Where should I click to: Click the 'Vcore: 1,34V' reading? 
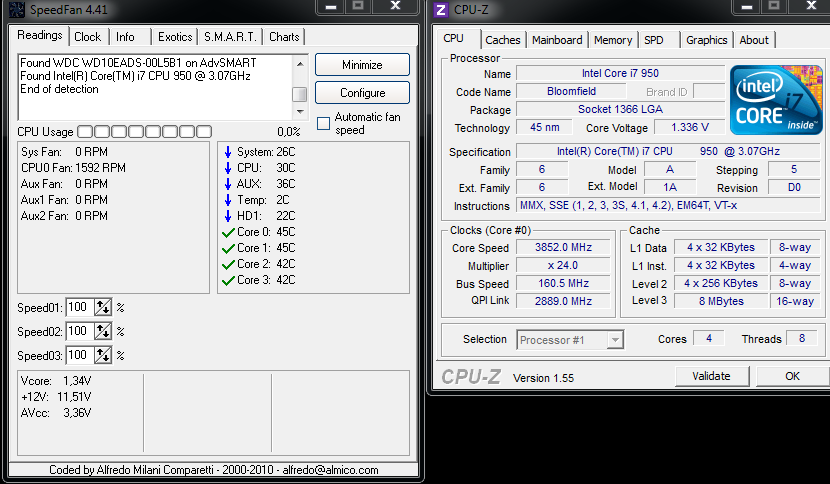56,381
